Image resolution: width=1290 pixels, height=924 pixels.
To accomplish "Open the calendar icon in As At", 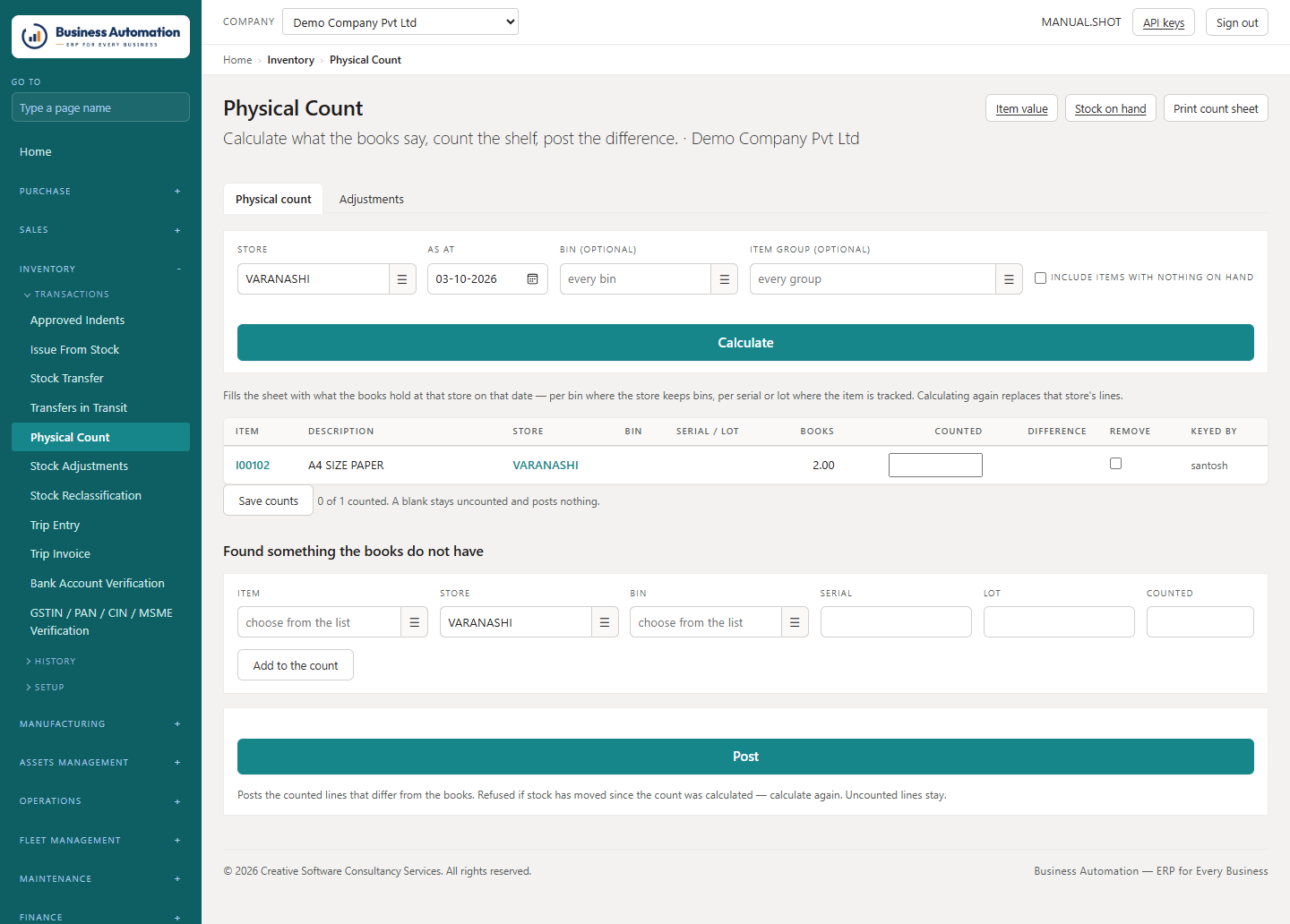I will coord(532,279).
